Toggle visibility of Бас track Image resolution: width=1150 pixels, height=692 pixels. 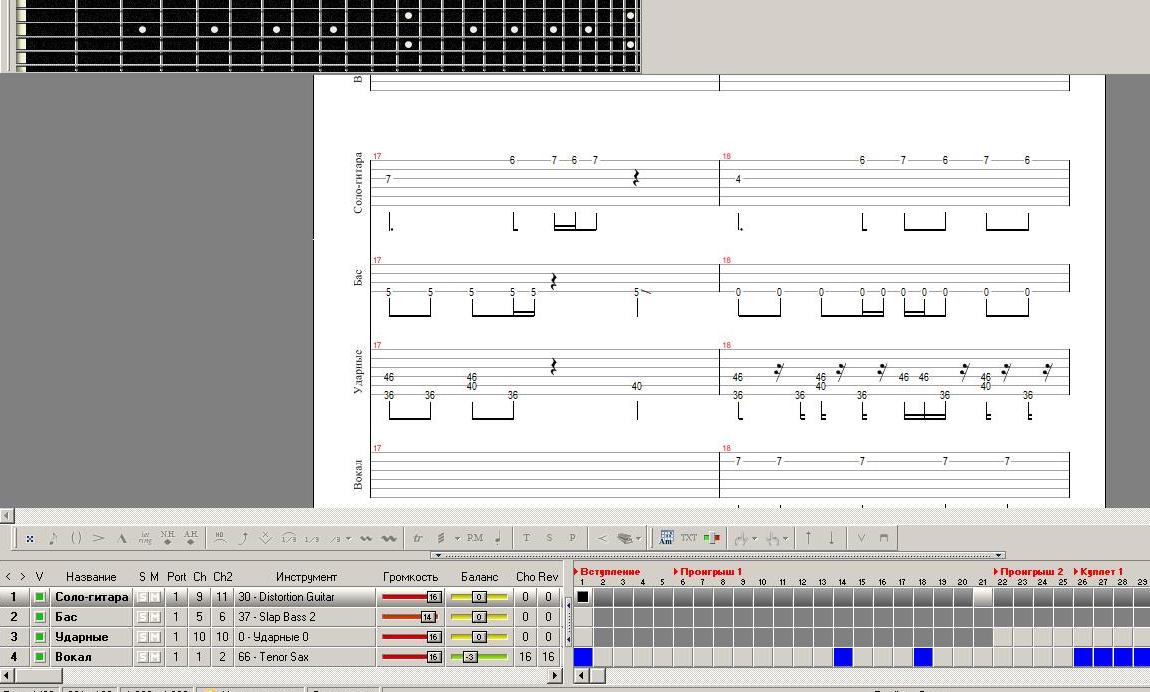40,617
